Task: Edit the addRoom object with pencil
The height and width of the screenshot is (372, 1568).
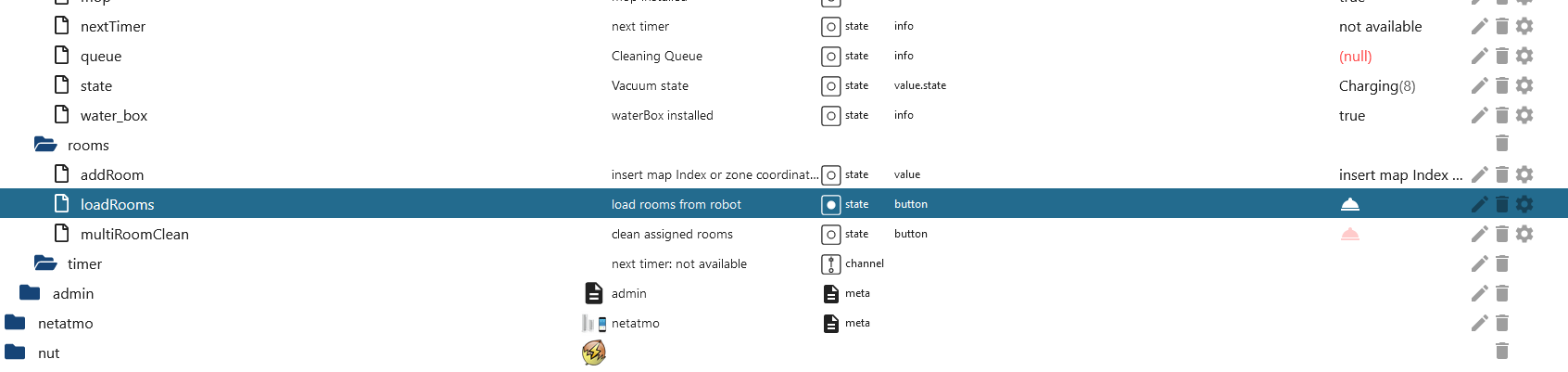Action: (1479, 175)
